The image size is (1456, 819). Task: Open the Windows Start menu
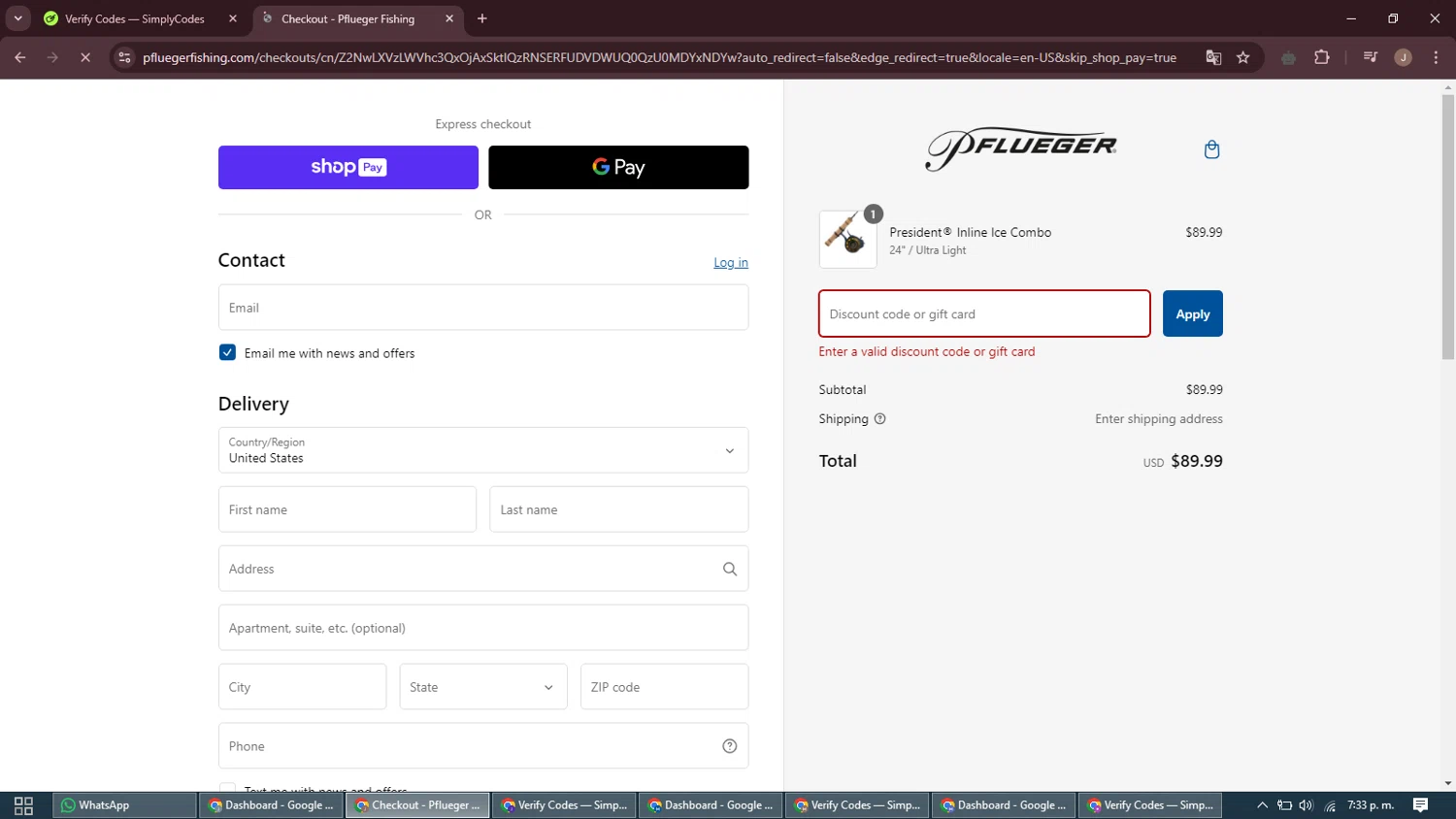23,805
